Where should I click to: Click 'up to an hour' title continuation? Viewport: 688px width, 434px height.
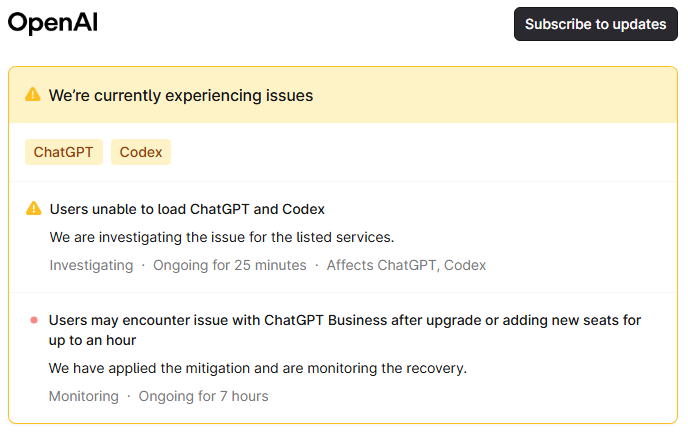coord(92,341)
